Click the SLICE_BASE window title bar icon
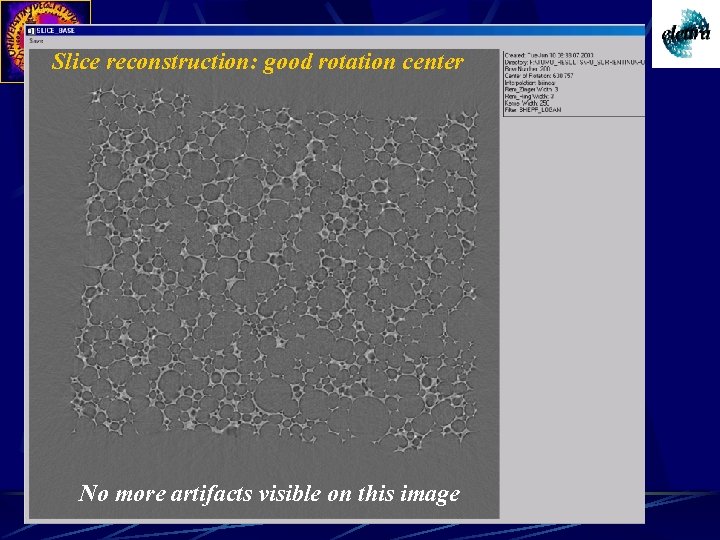720x540 pixels. [31, 31]
